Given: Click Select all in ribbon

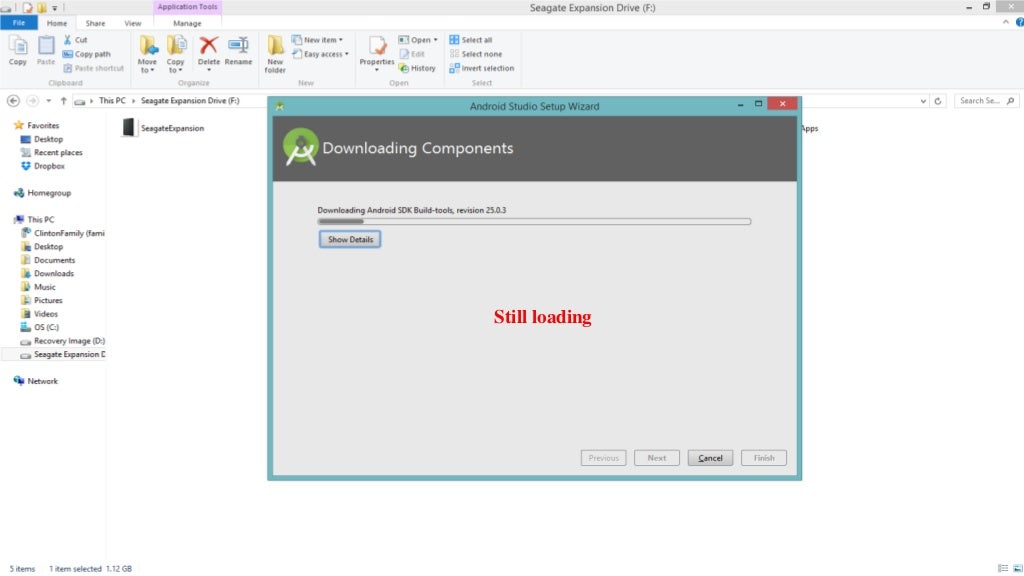Looking at the screenshot, I should click(471, 40).
